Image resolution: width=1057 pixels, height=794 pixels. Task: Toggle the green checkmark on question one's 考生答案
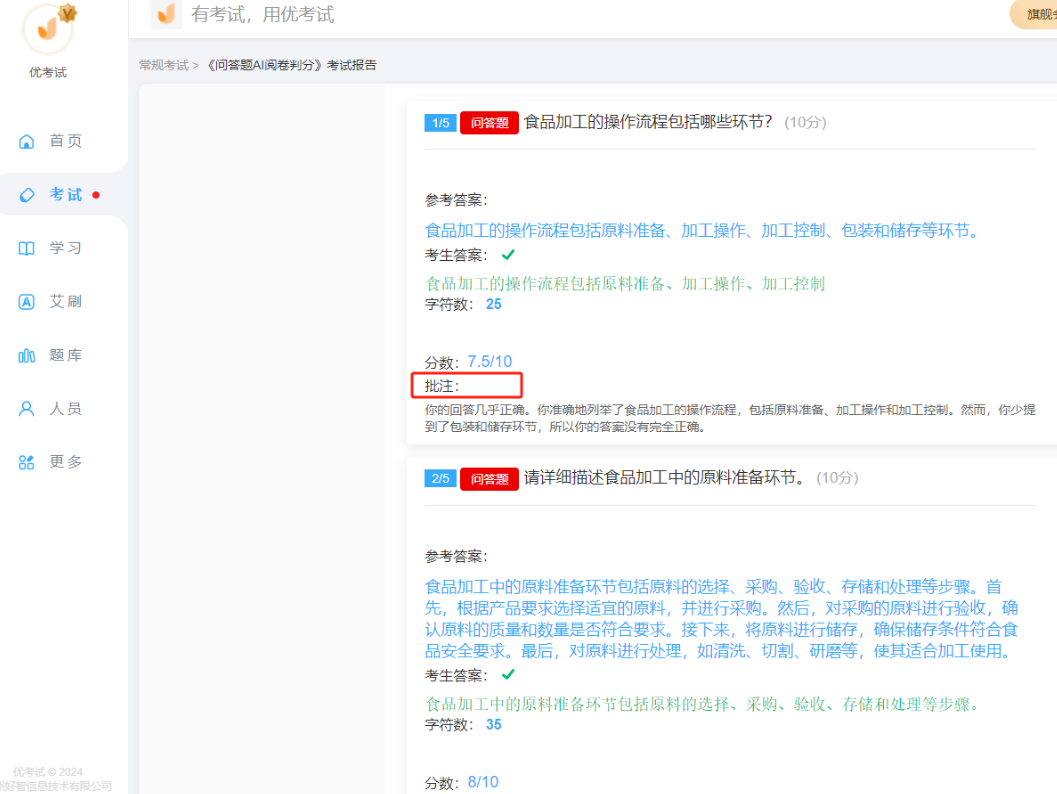508,254
